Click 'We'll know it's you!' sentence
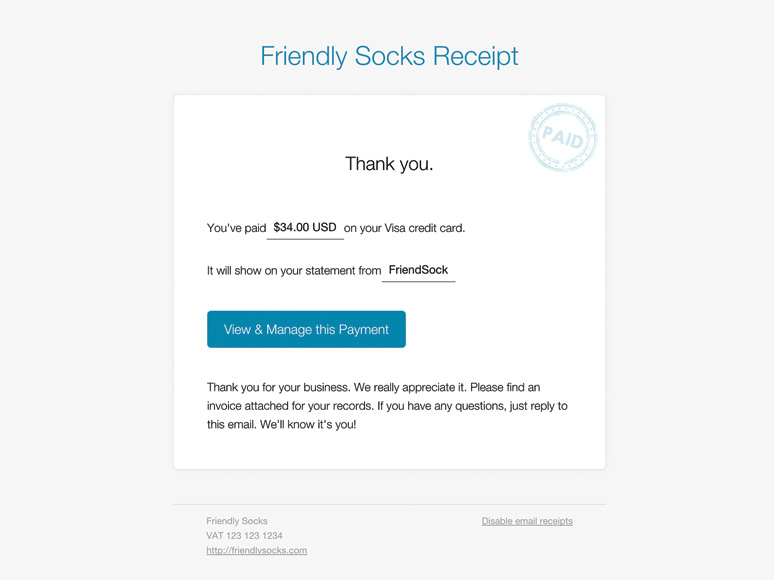Image resolution: width=774 pixels, height=580 pixels. point(308,425)
